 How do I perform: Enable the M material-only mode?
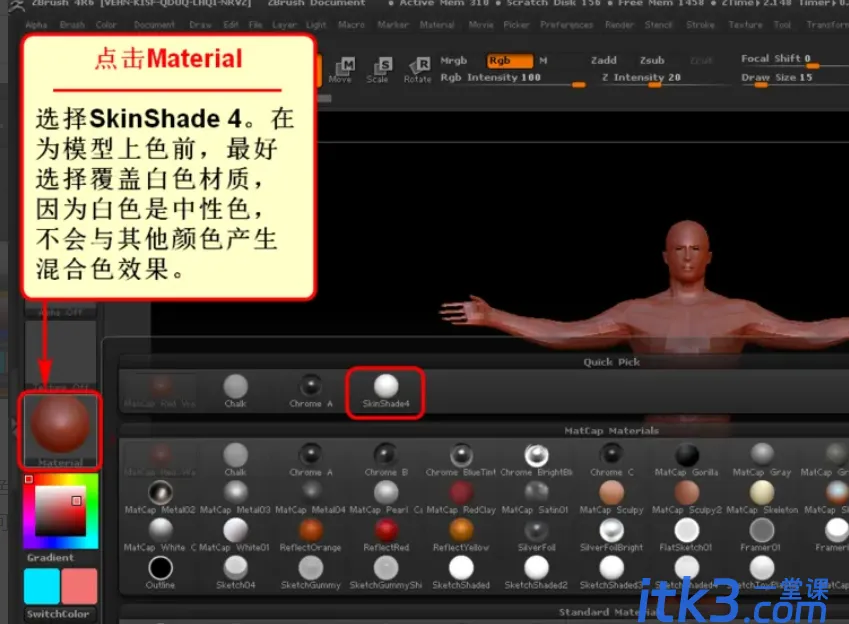pyautogui.click(x=543, y=61)
